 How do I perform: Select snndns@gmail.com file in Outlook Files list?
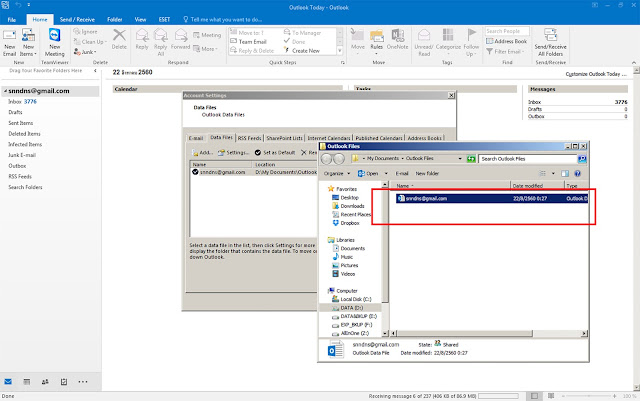click(491, 198)
